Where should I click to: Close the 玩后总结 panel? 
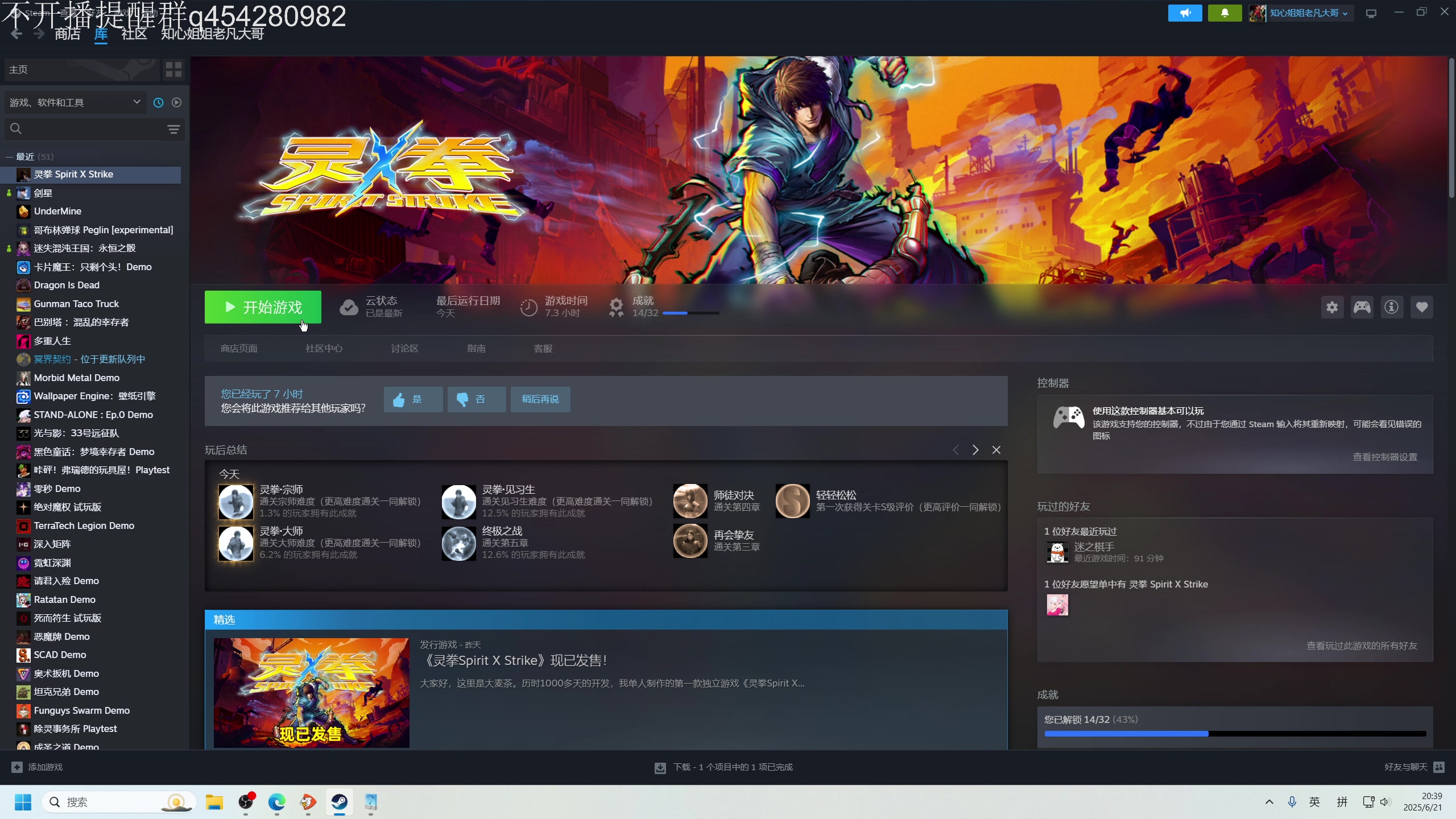coord(996,450)
